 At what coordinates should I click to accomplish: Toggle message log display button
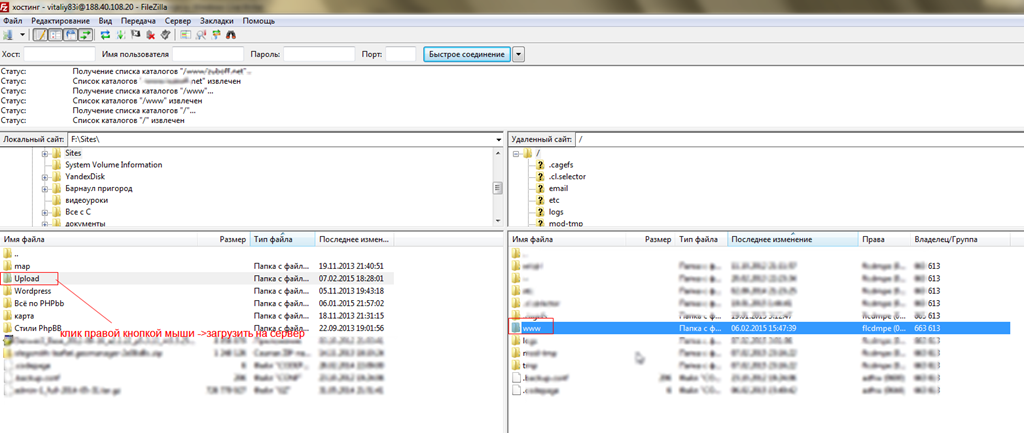click(40, 34)
